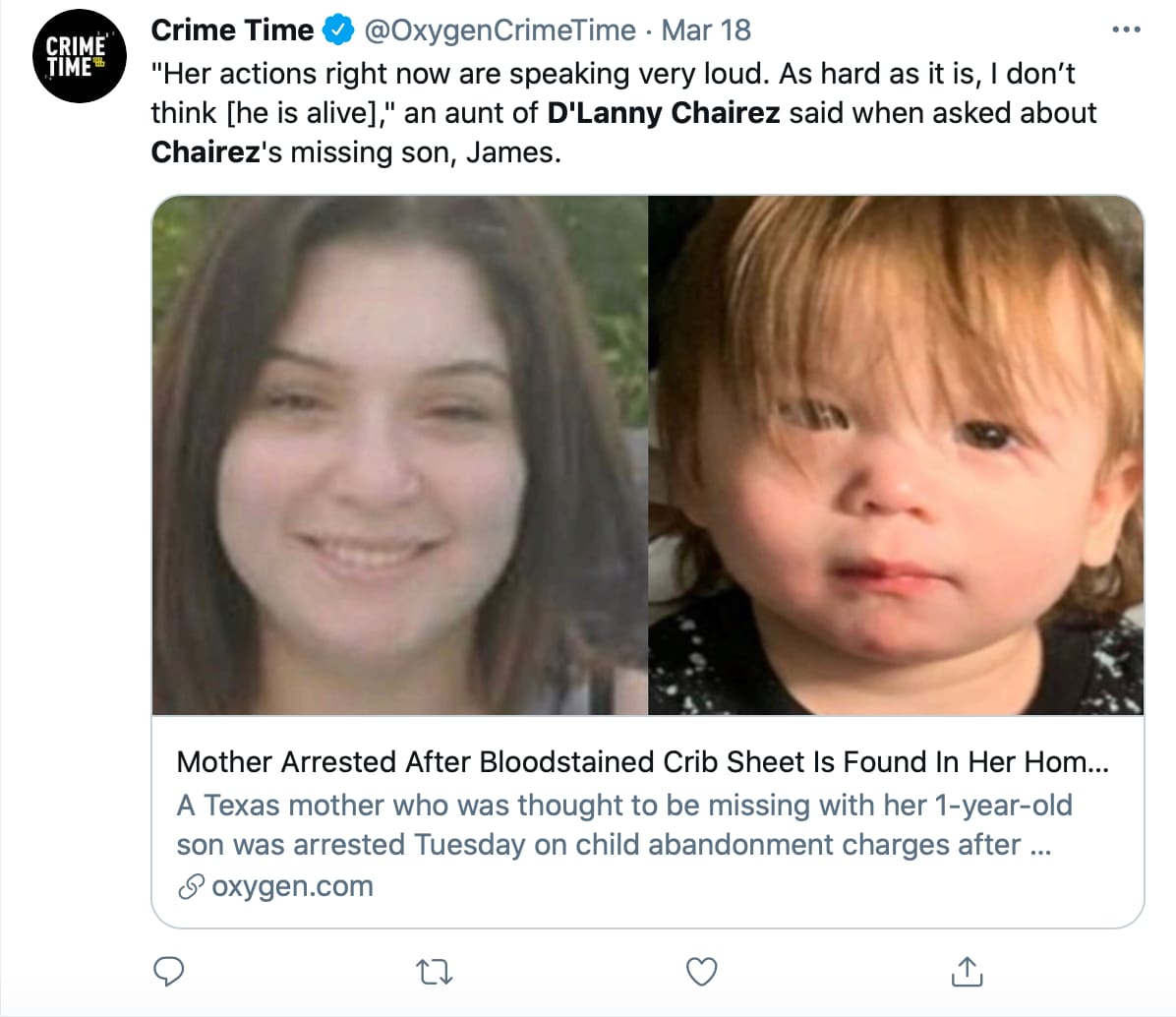Open the tweet's more options ellipsis
This screenshot has width=1176, height=1017.
(x=1126, y=30)
